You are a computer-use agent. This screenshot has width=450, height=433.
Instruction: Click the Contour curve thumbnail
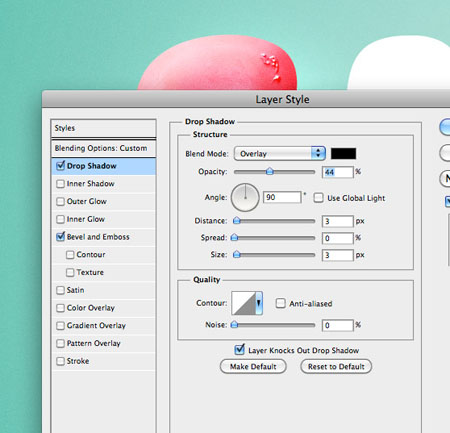coord(243,303)
